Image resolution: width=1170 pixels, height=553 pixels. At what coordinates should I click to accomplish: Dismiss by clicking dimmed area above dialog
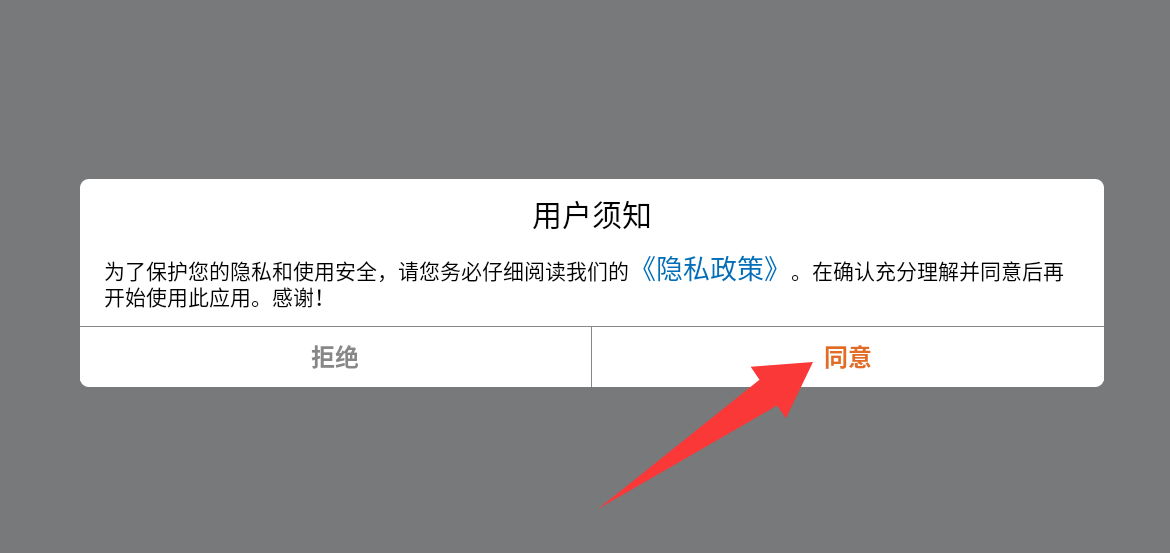point(585,90)
